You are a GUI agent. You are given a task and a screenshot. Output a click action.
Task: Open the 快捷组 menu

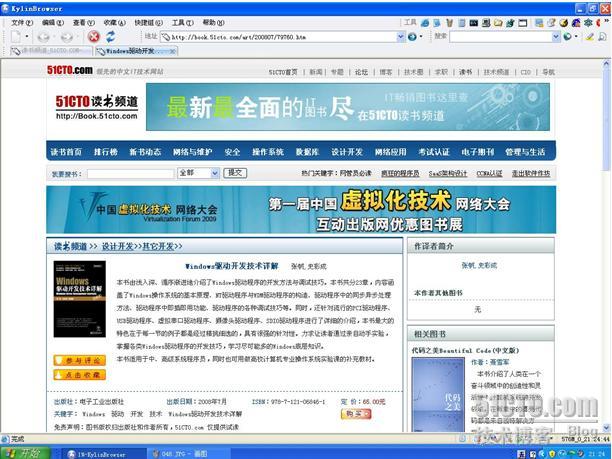click(148, 23)
